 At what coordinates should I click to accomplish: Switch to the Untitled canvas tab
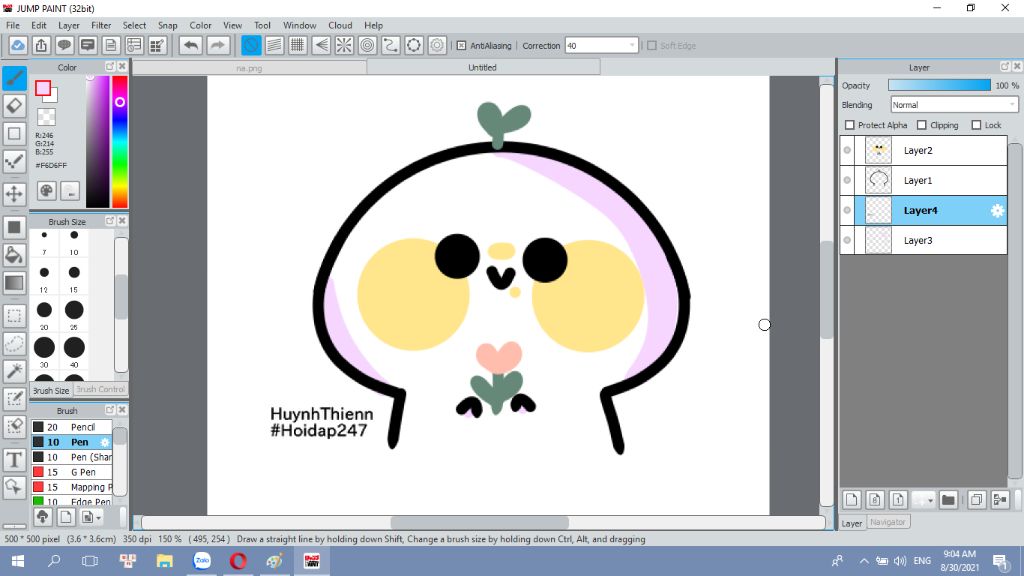[x=483, y=67]
